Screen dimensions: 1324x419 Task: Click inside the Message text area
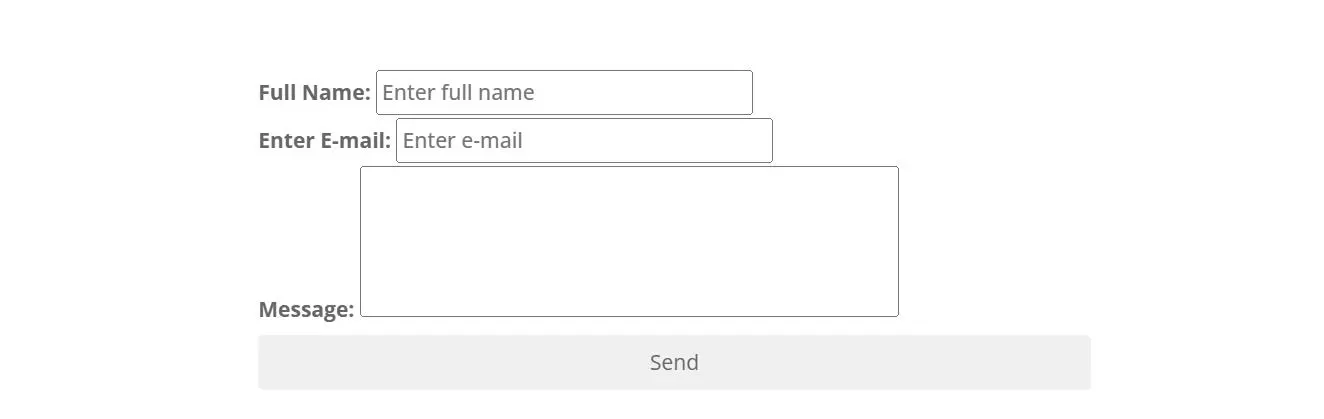(x=629, y=241)
